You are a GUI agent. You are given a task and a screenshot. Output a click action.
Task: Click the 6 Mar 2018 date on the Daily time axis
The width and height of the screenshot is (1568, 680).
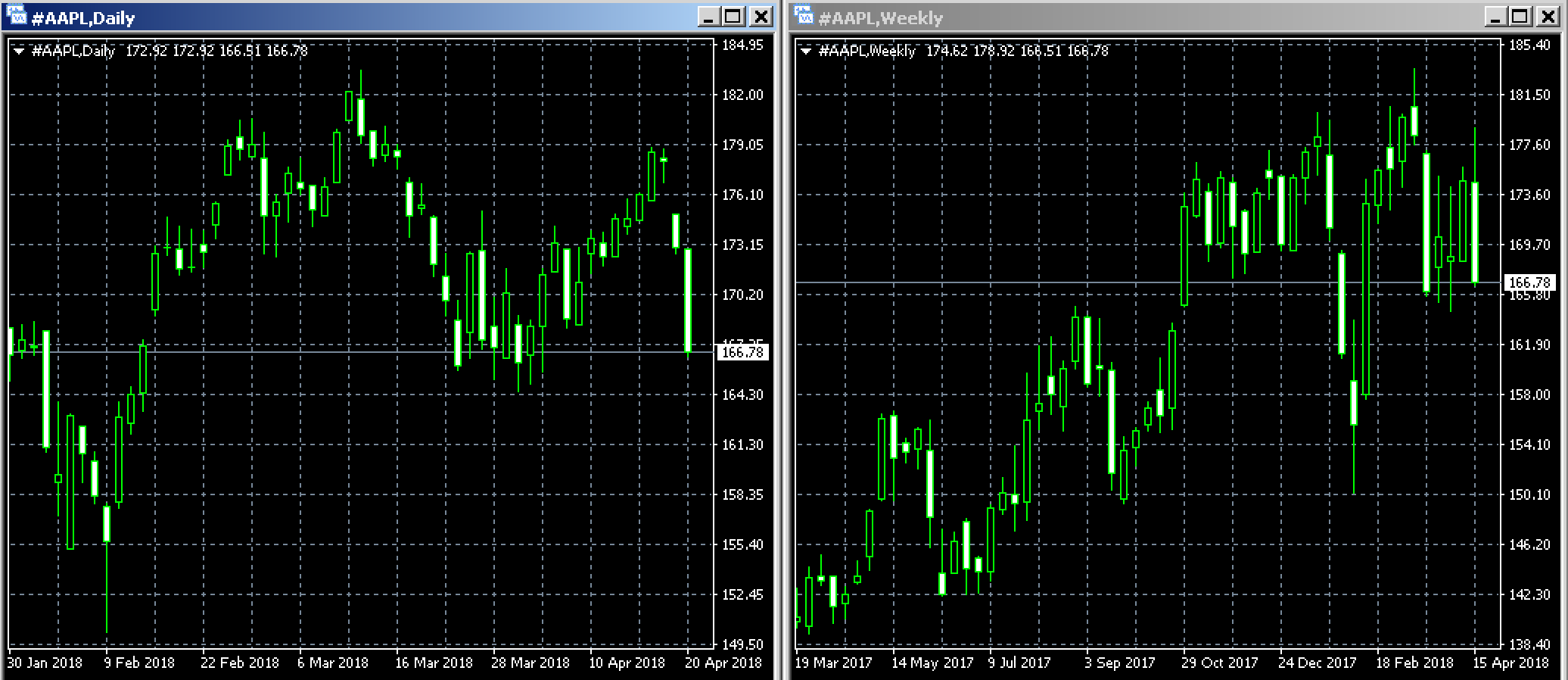pyautogui.click(x=333, y=663)
